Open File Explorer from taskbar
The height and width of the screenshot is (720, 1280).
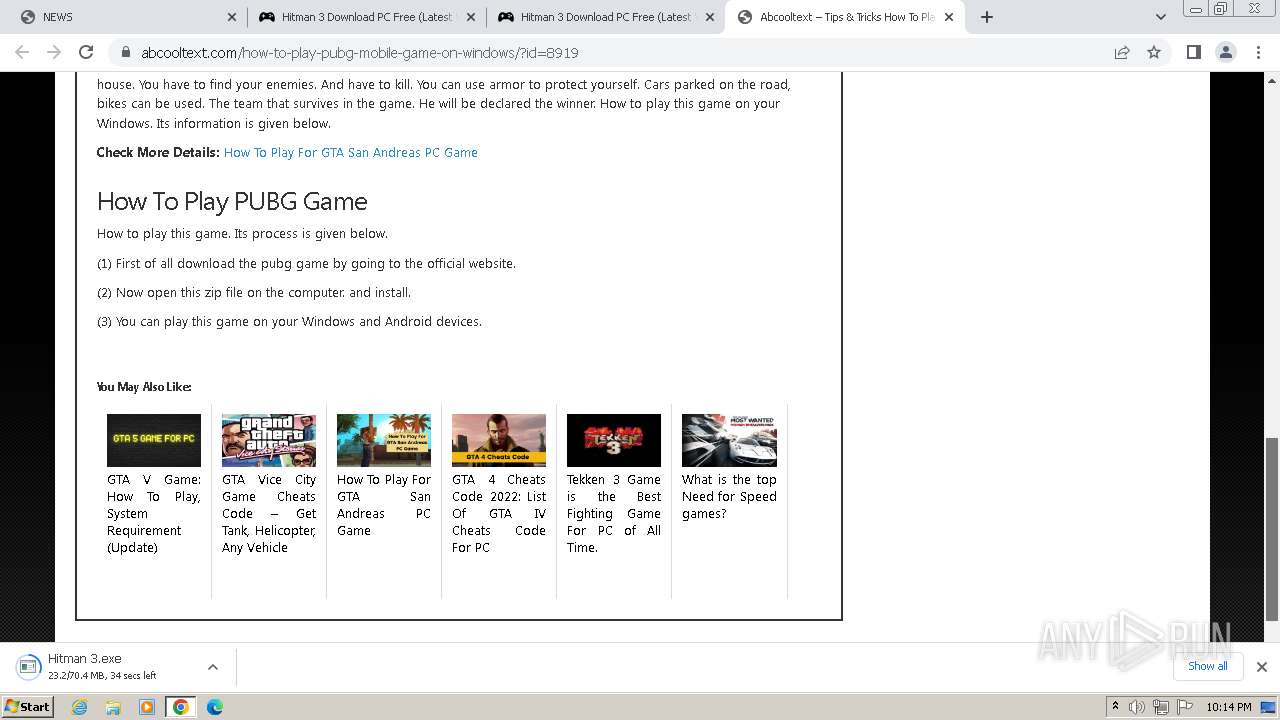(x=113, y=707)
